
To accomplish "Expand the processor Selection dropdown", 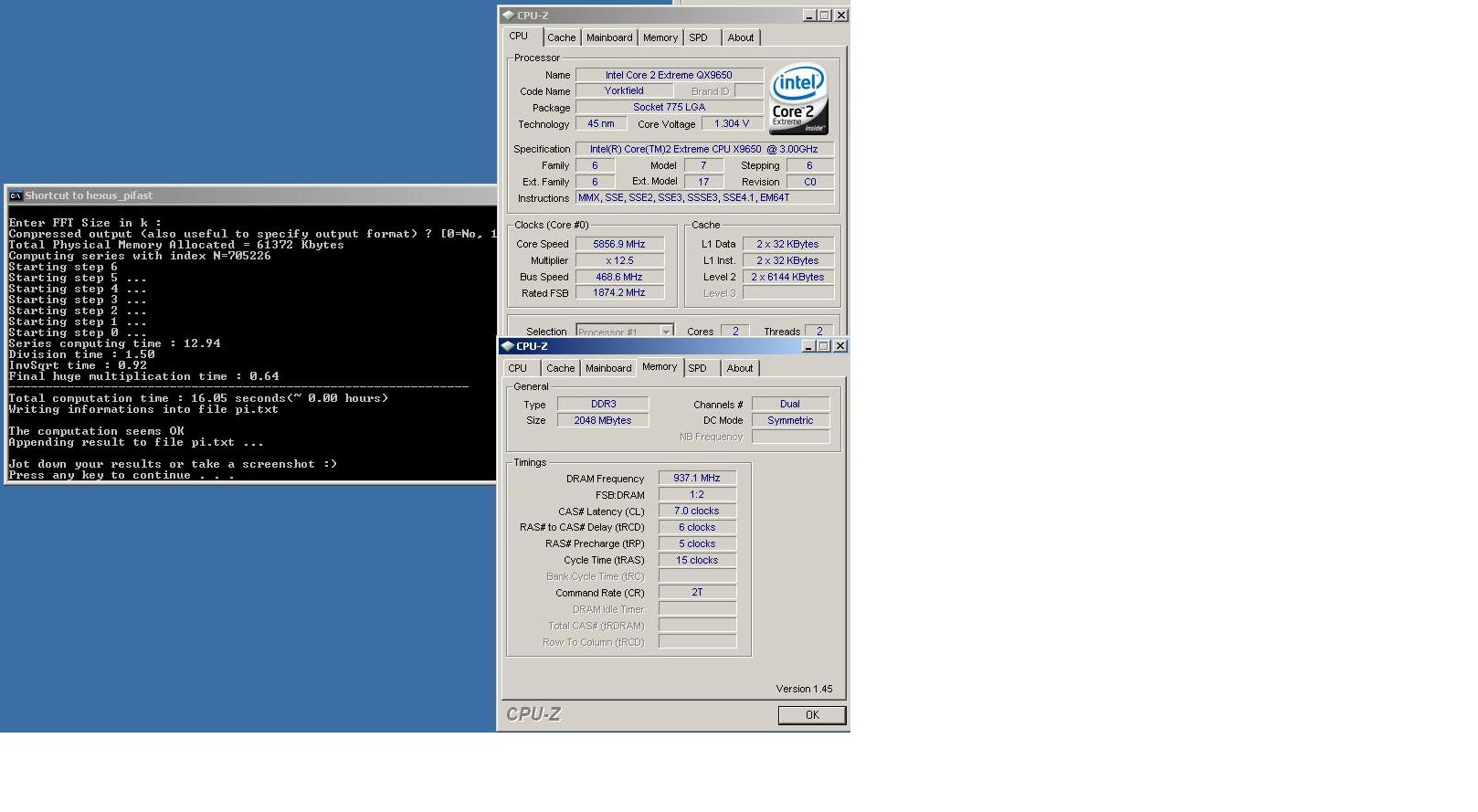I will pyautogui.click(x=666, y=332).
